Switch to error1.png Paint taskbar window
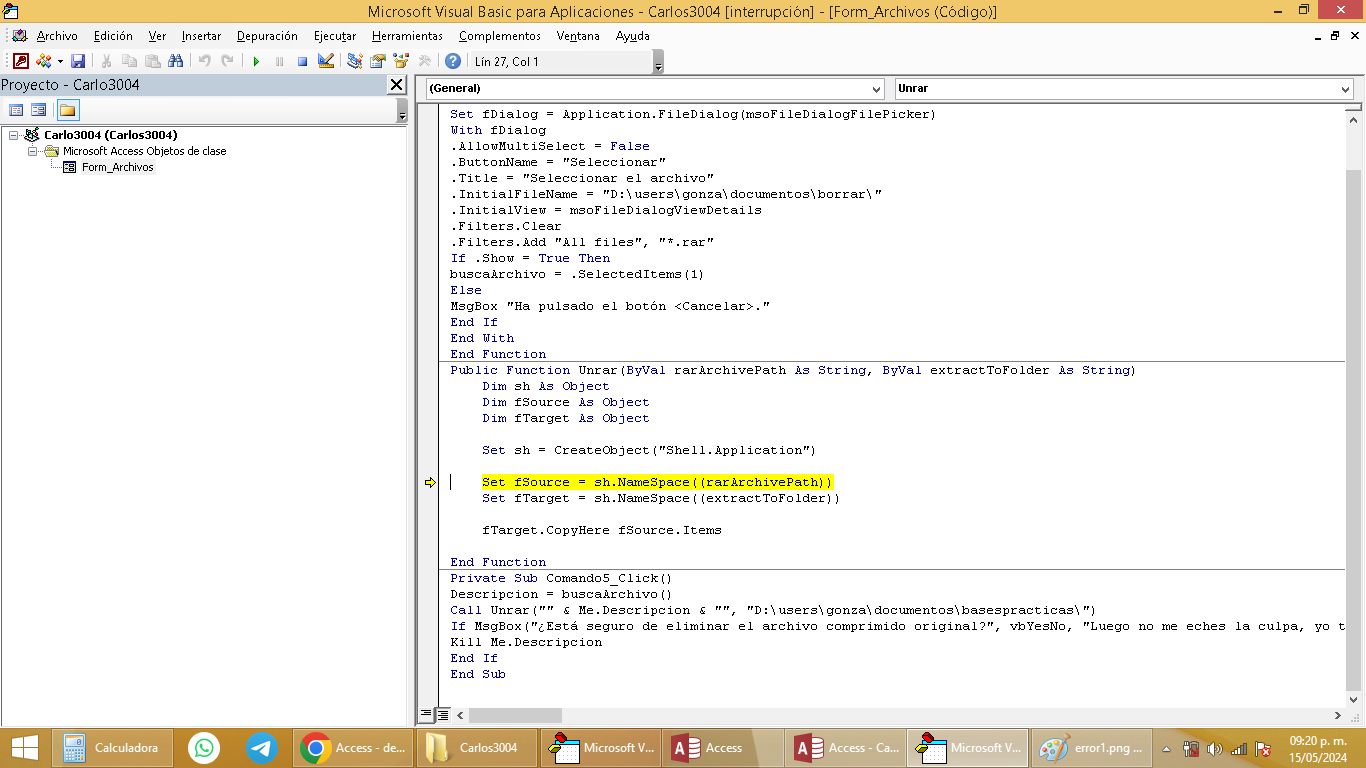 (x=1091, y=747)
